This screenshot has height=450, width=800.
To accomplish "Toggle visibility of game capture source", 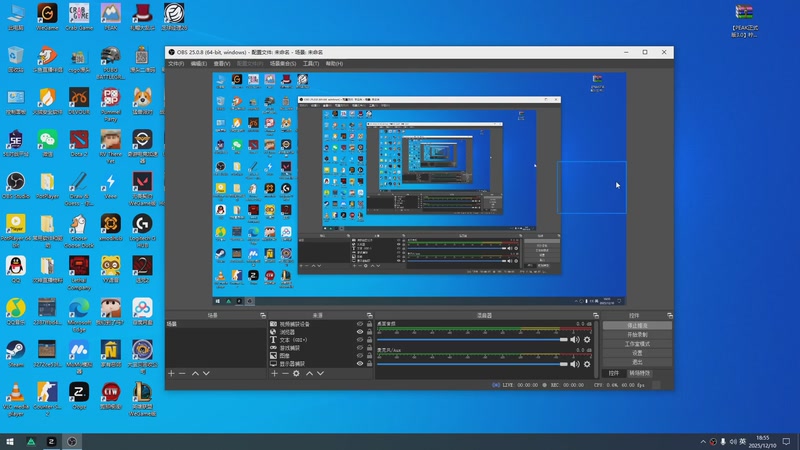I will (360, 348).
